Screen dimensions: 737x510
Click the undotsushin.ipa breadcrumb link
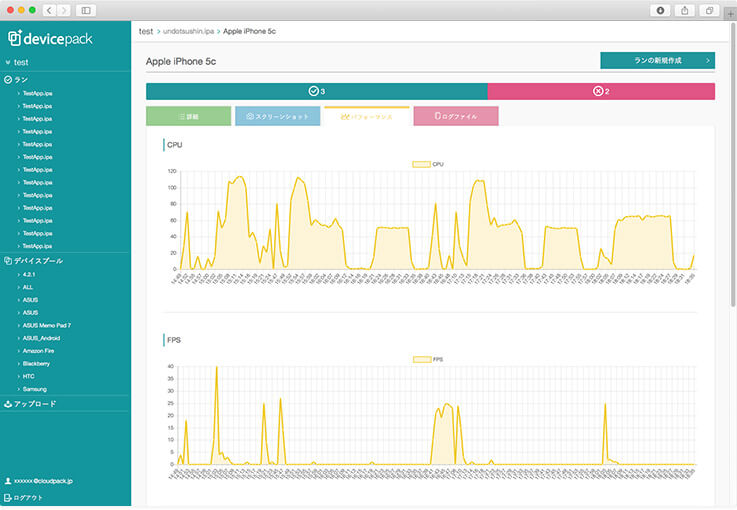tap(188, 31)
